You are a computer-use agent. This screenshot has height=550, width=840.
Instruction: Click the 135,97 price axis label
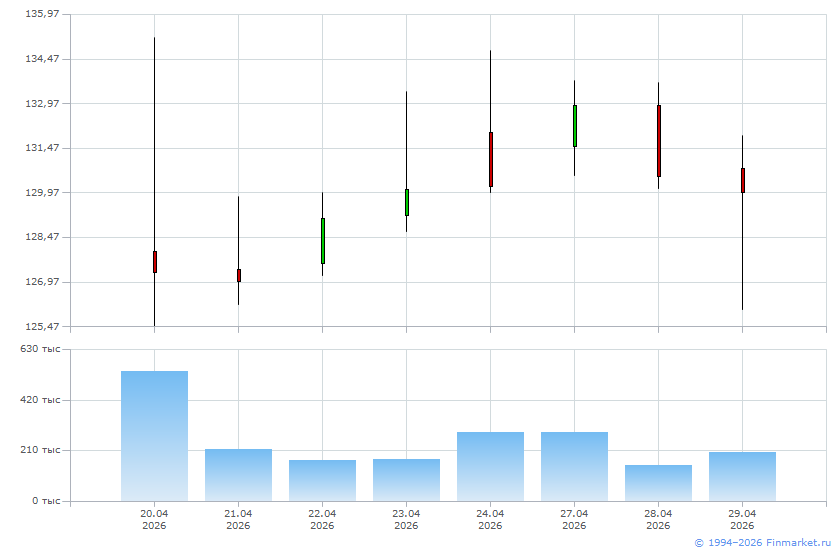tap(43, 14)
